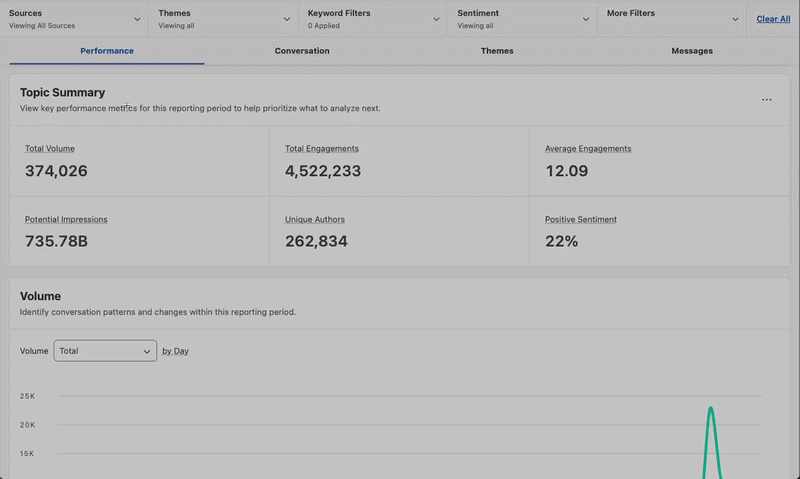Click the Total Volume metric label
The image size is (800, 479).
[x=50, y=148]
